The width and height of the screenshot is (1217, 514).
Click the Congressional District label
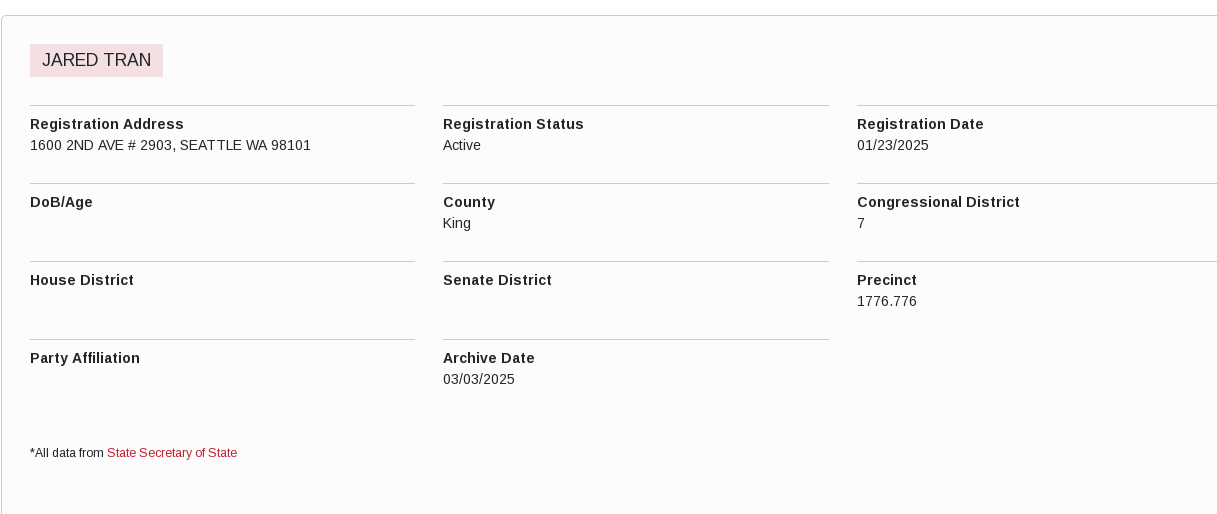(938, 202)
